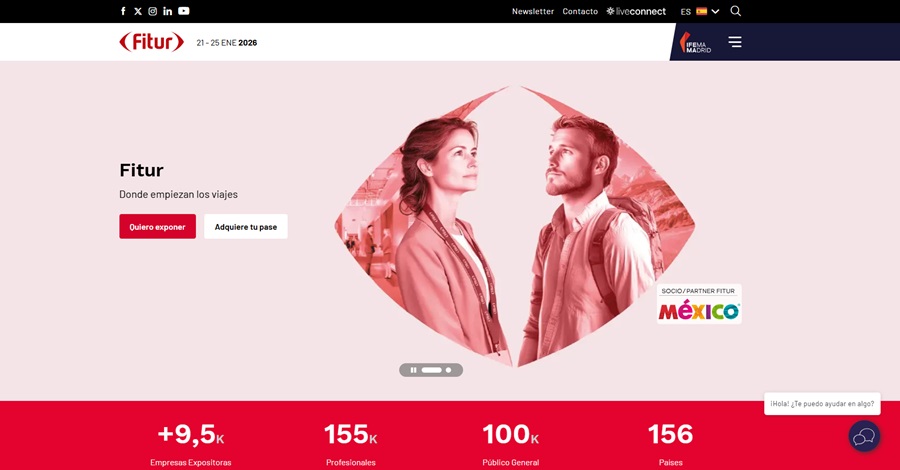Open the liveconnect link
Screen dimensions: 900x470
tap(636, 11)
